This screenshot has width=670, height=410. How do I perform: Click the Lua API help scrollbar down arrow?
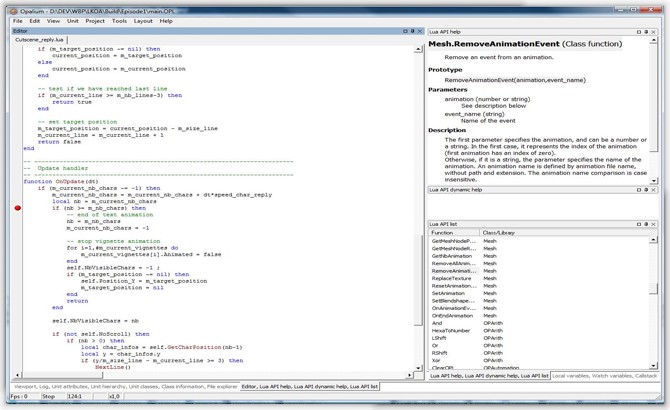pos(653,181)
